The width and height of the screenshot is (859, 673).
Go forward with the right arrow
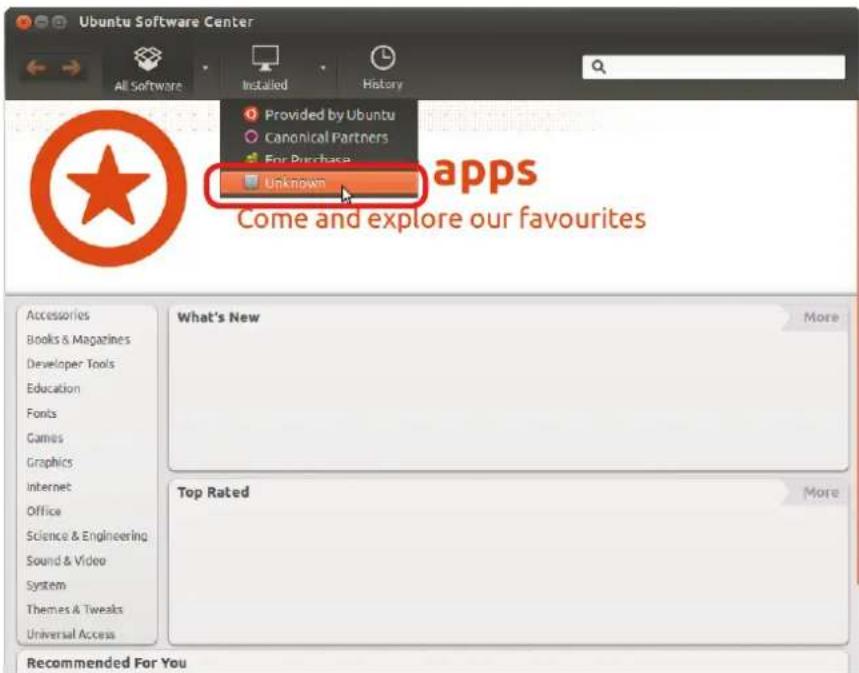pos(71,67)
